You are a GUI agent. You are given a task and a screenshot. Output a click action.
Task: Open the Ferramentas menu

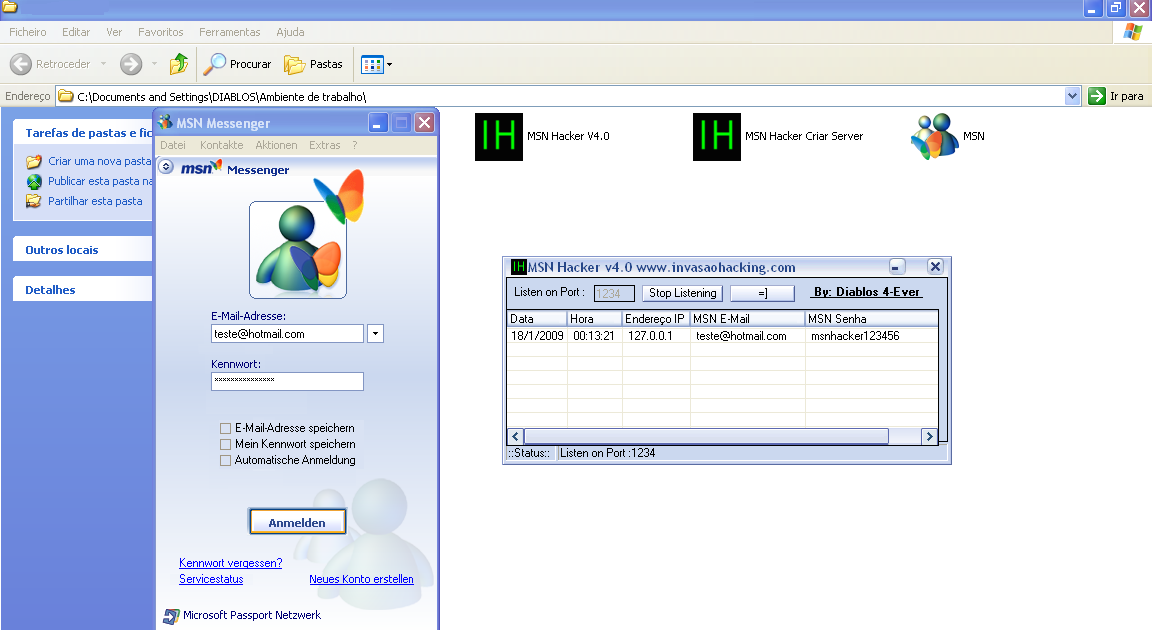tap(230, 32)
